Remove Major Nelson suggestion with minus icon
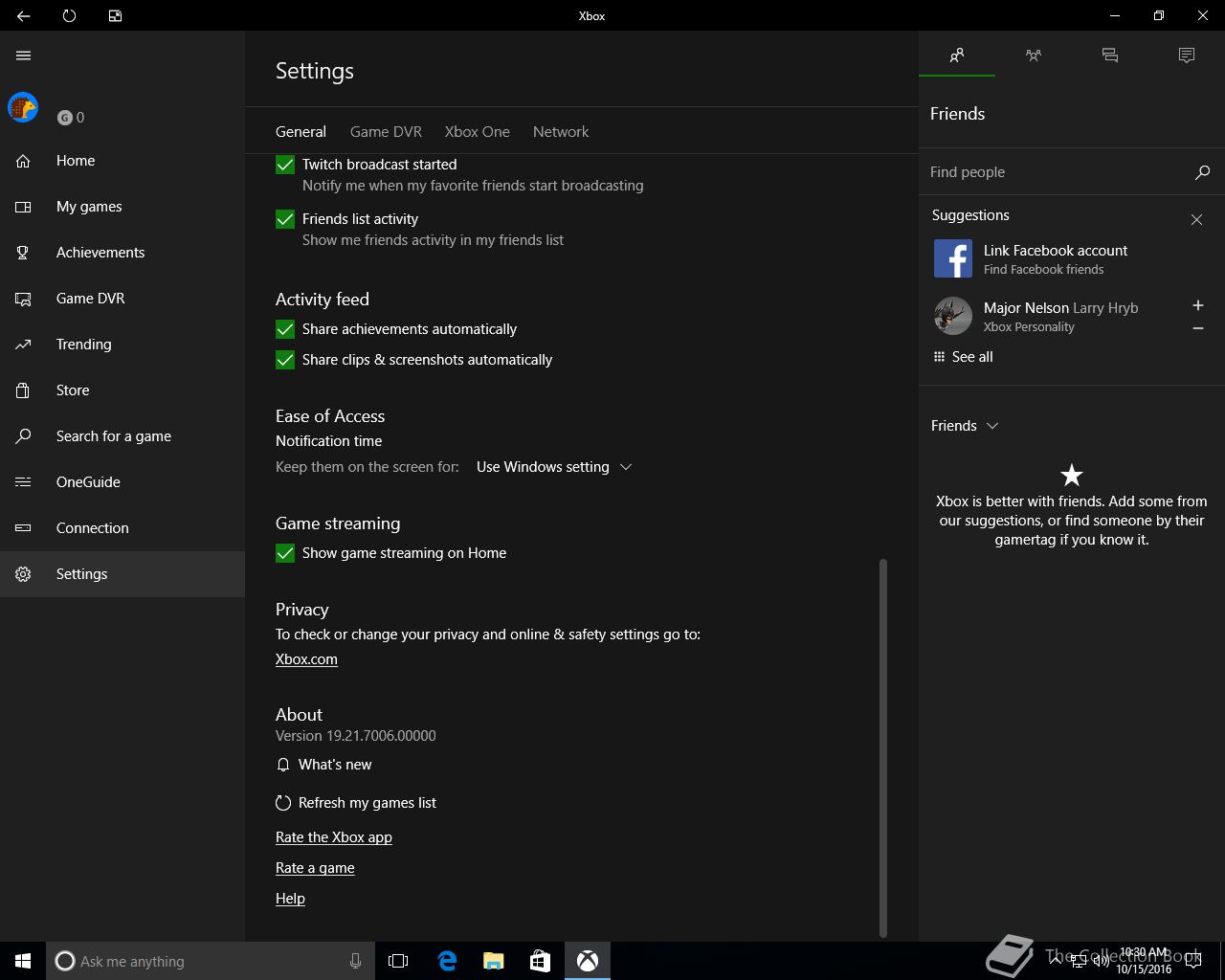This screenshot has width=1225, height=980. [x=1197, y=328]
